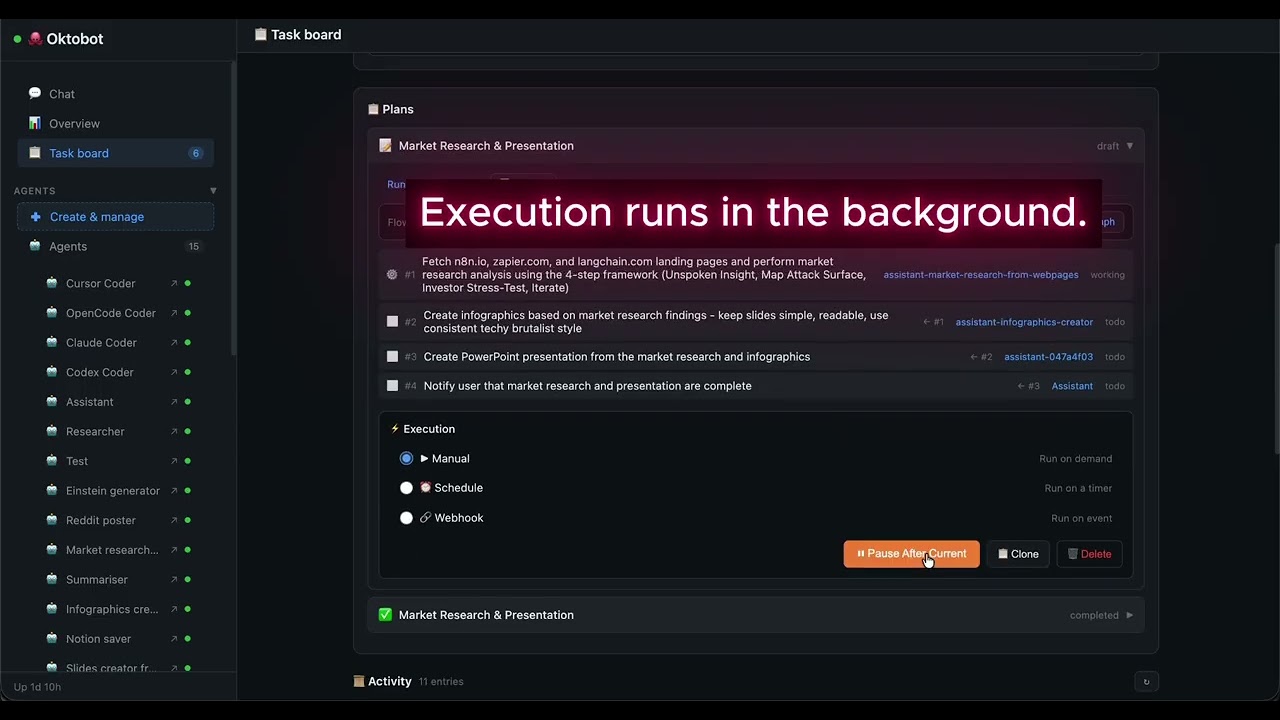
Task: Open the Assistant link on step #4
Action: tap(1072, 386)
